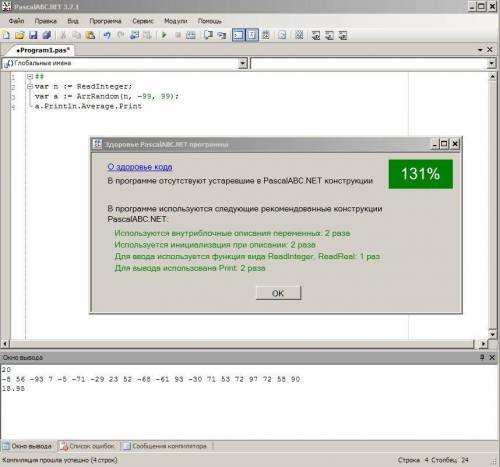This screenshot has height=467, width=500.
Task: Collapse the fold marker beside var n
Action: point(30,86)
